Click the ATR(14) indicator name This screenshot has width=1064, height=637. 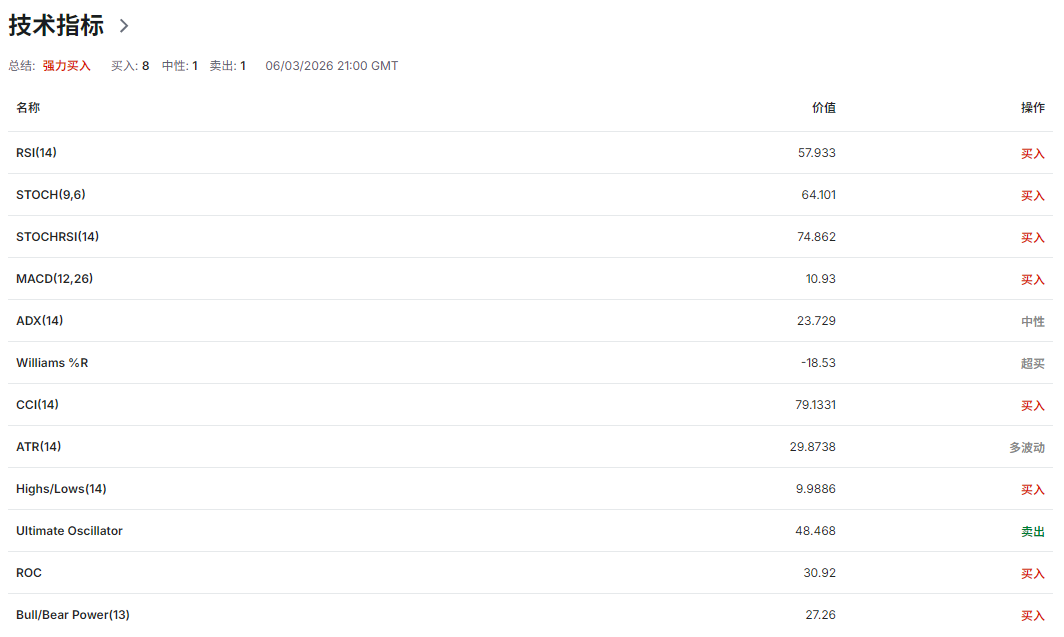tap(38, 447)
